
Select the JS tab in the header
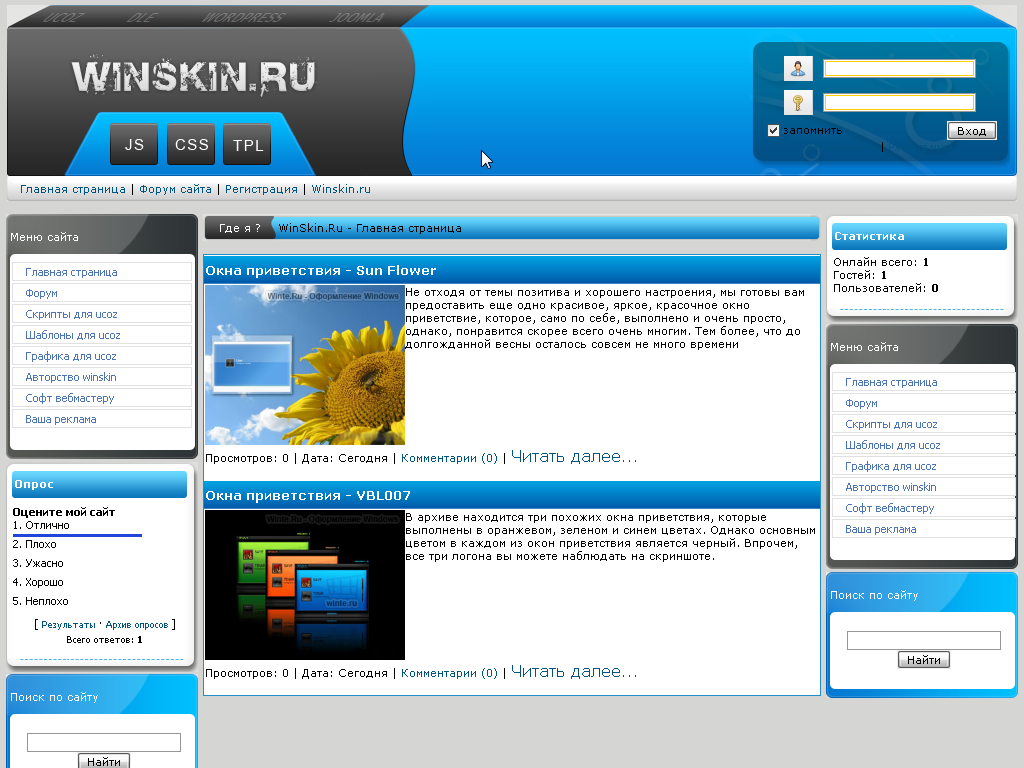[133, 144]
